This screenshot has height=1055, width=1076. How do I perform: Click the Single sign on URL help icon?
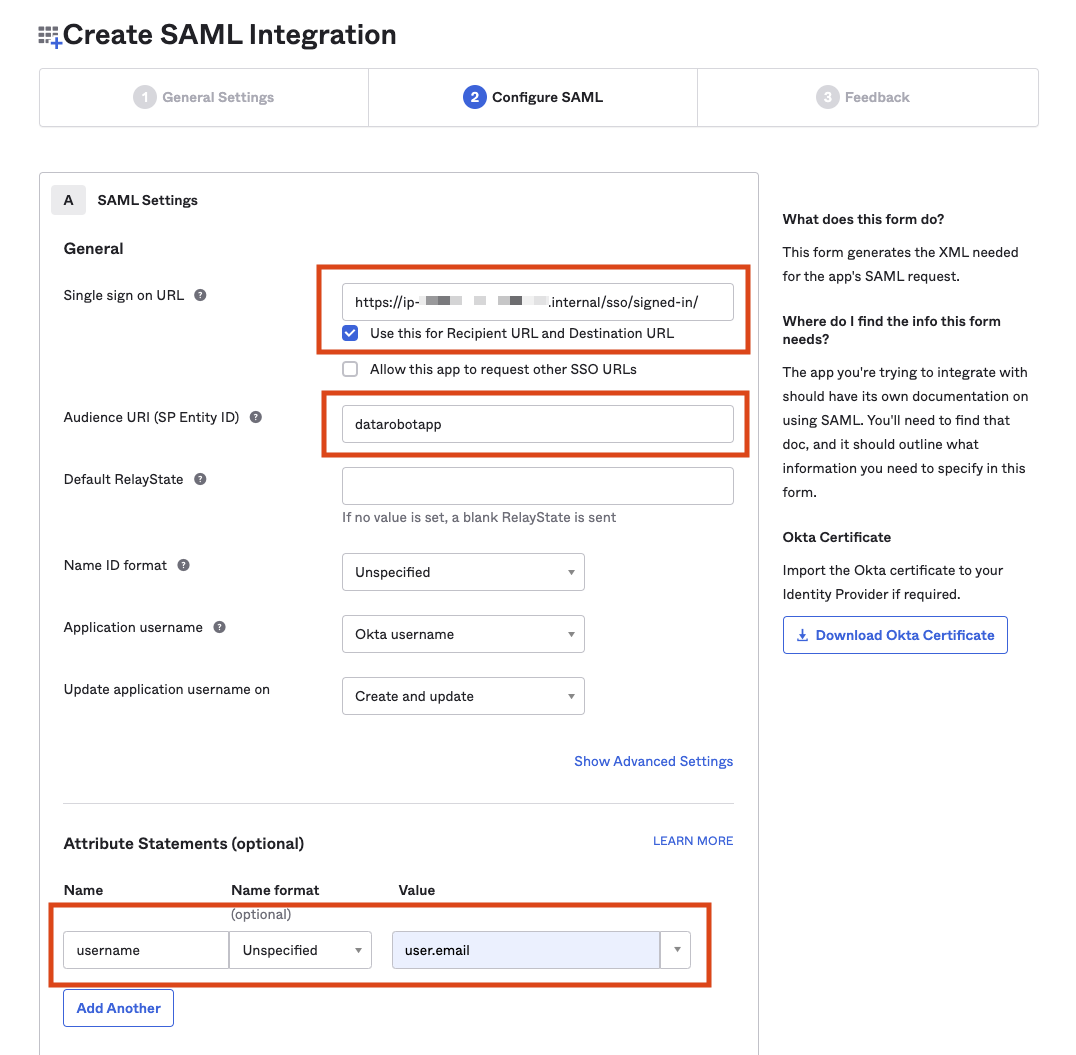(200, 296)
